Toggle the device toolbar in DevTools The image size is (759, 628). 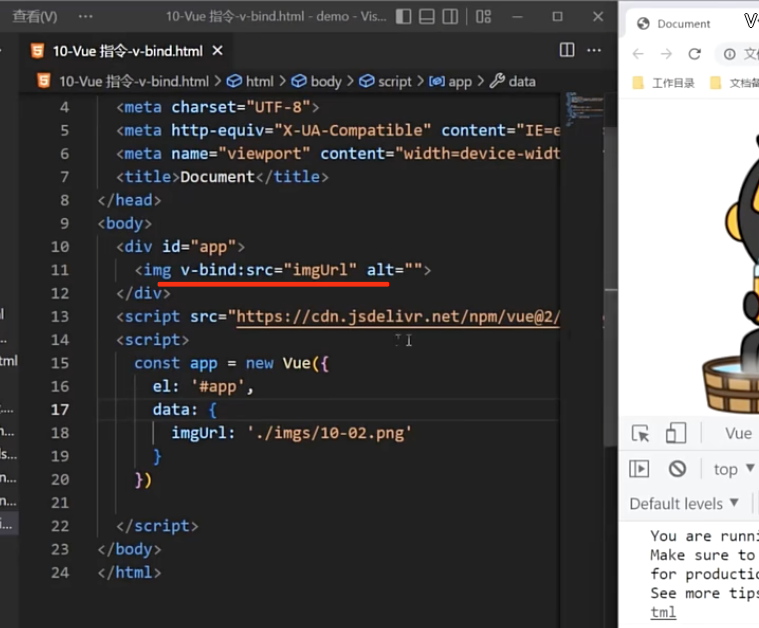[x=676, y=433]
